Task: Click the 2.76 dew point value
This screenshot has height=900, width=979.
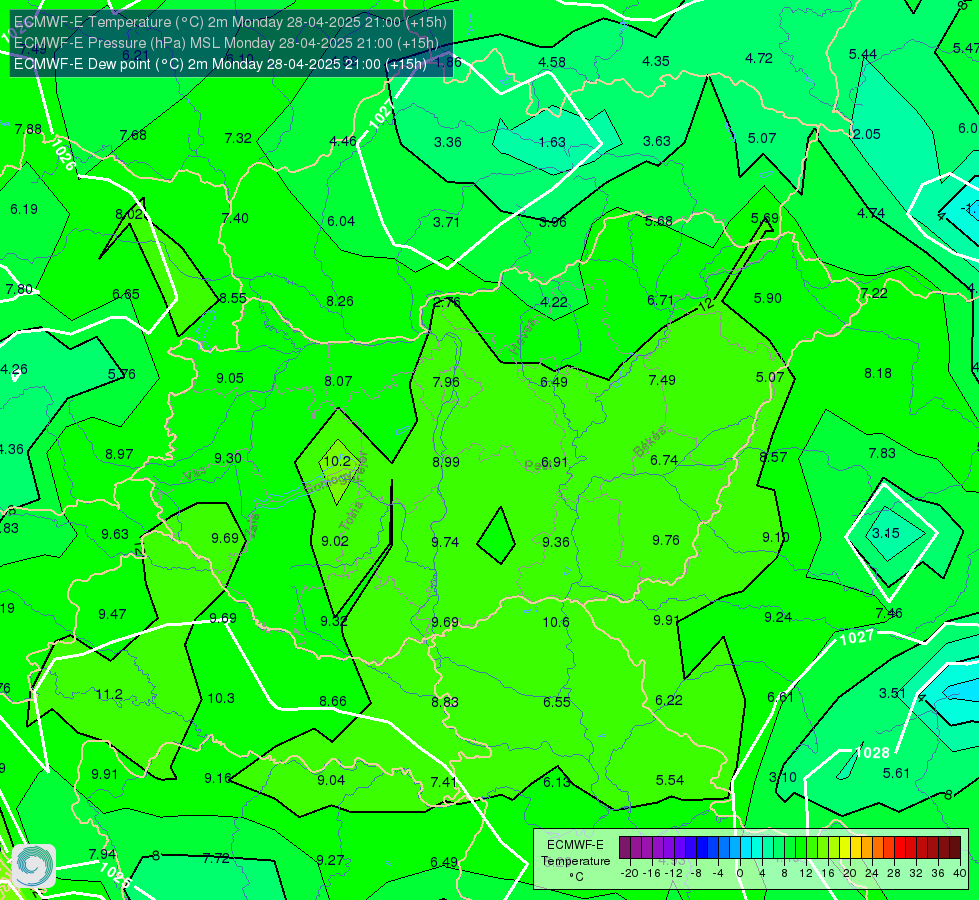Action: tap(446, 302)
